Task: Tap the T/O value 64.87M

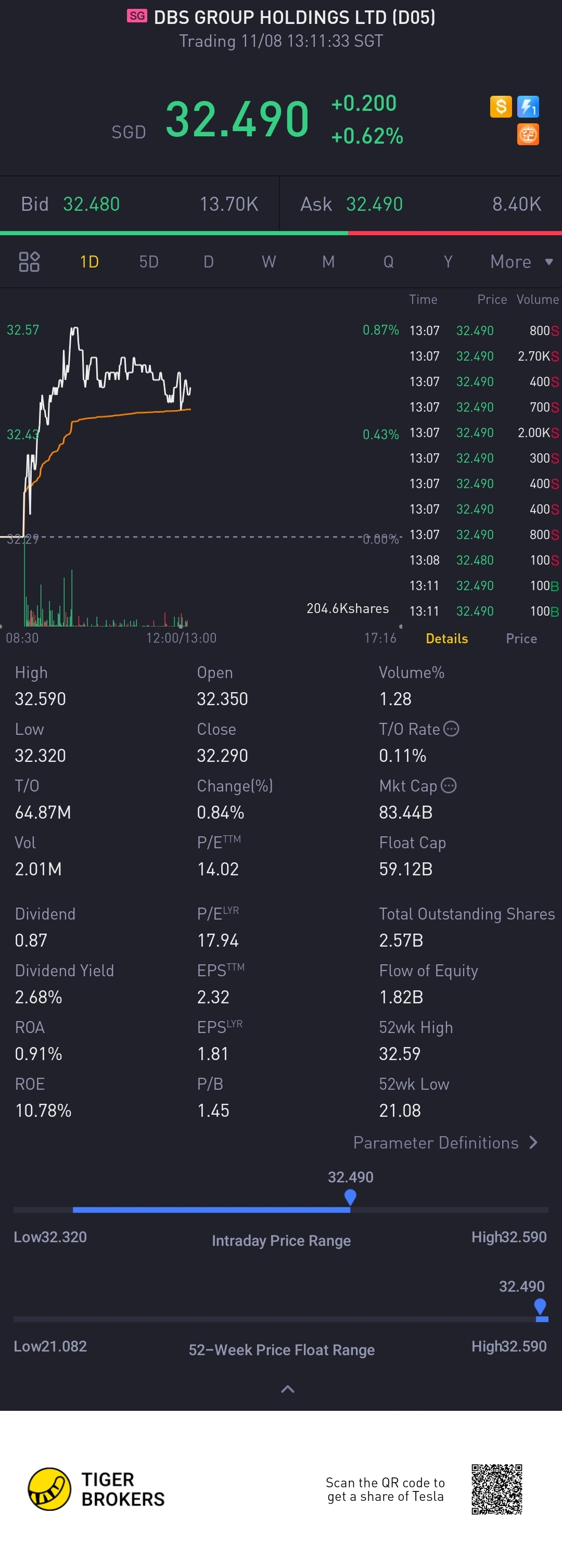Action: 43,812
